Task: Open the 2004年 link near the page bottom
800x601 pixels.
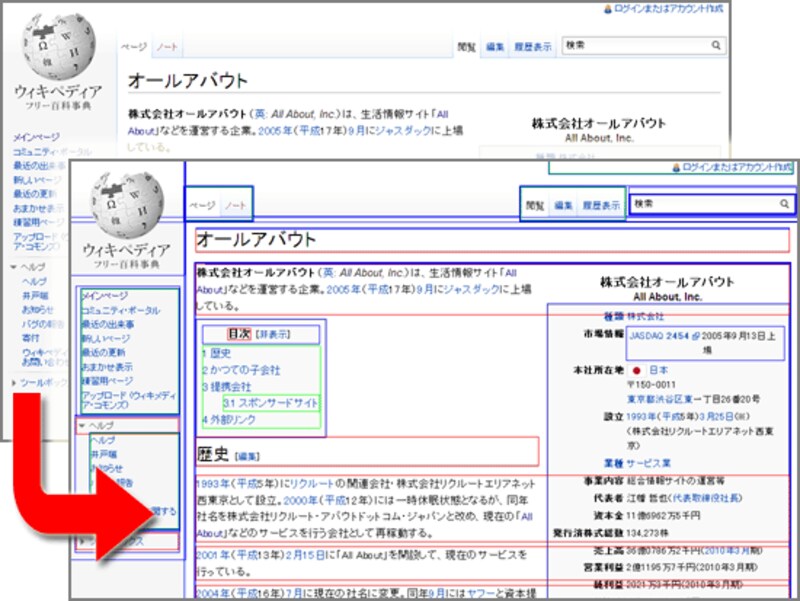Action: click(x=212, y=593)
